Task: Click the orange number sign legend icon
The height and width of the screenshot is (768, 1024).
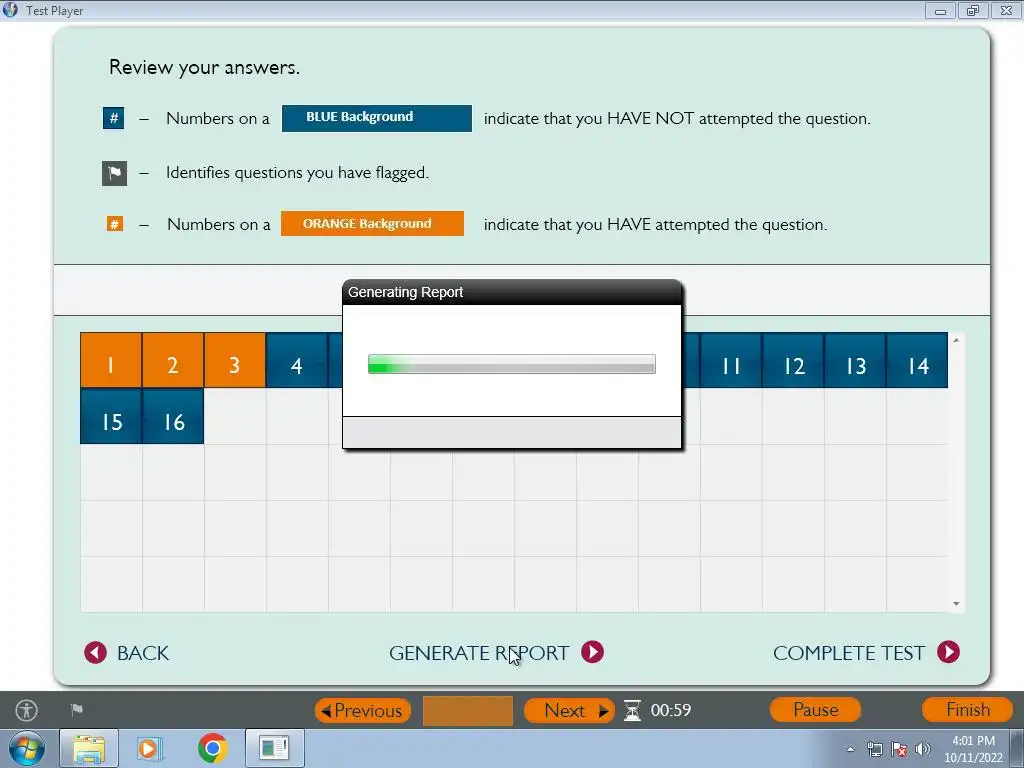Action: [115, 224]
